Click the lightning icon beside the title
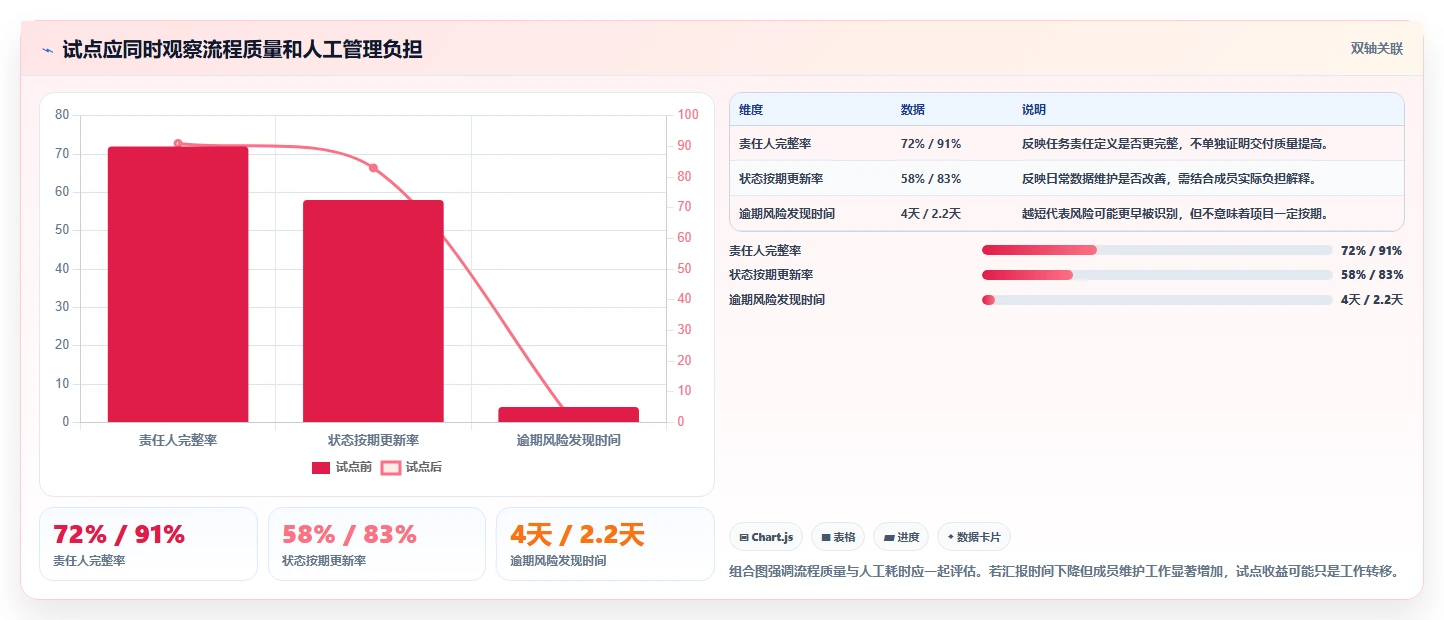 click(48, 50)
